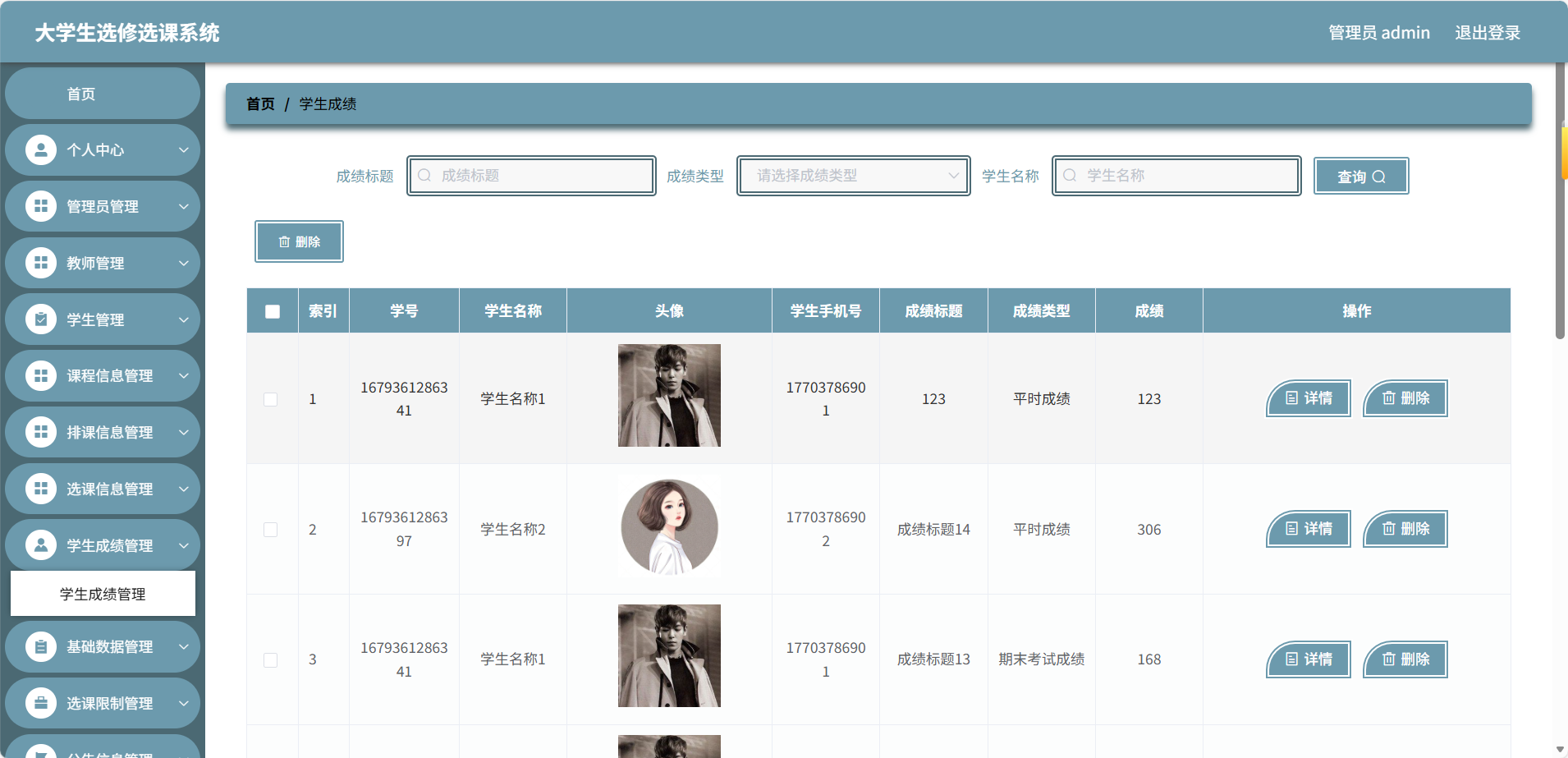Click the avatar thumbnail for row 3
Viewport: 1568px width, 758px height.
669,655
